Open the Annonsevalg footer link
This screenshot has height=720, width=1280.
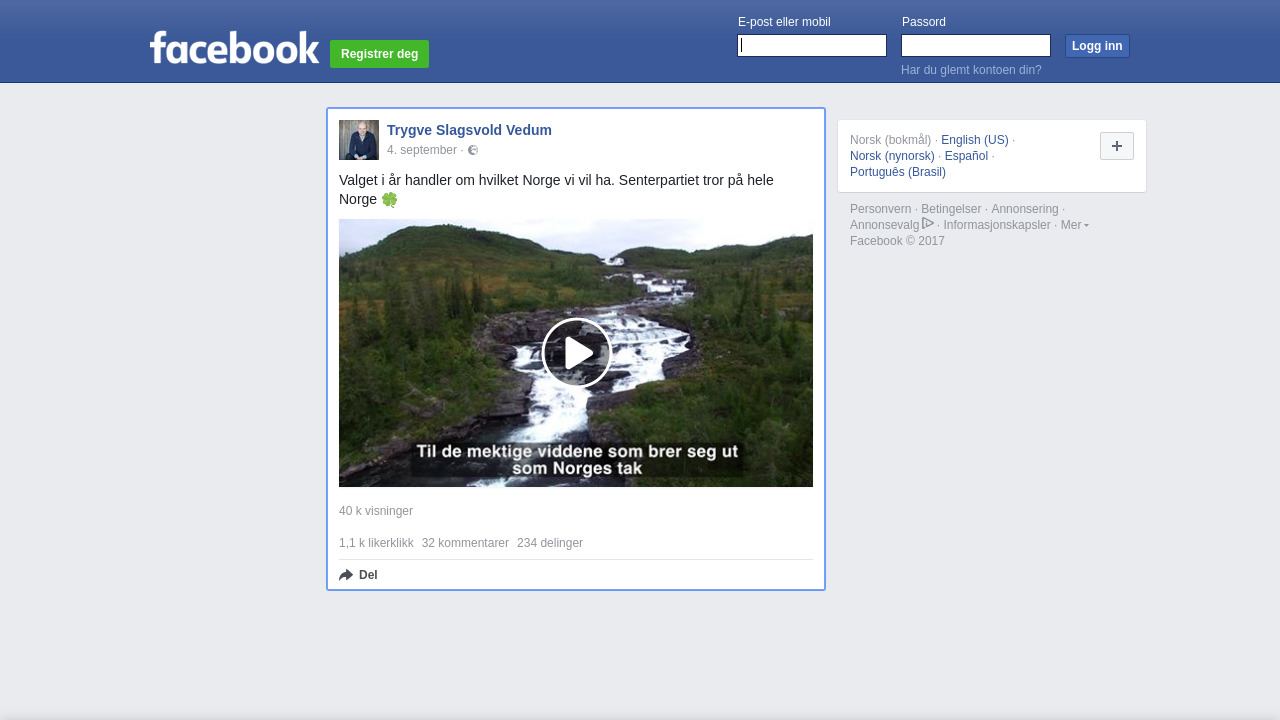click(884, 225)
